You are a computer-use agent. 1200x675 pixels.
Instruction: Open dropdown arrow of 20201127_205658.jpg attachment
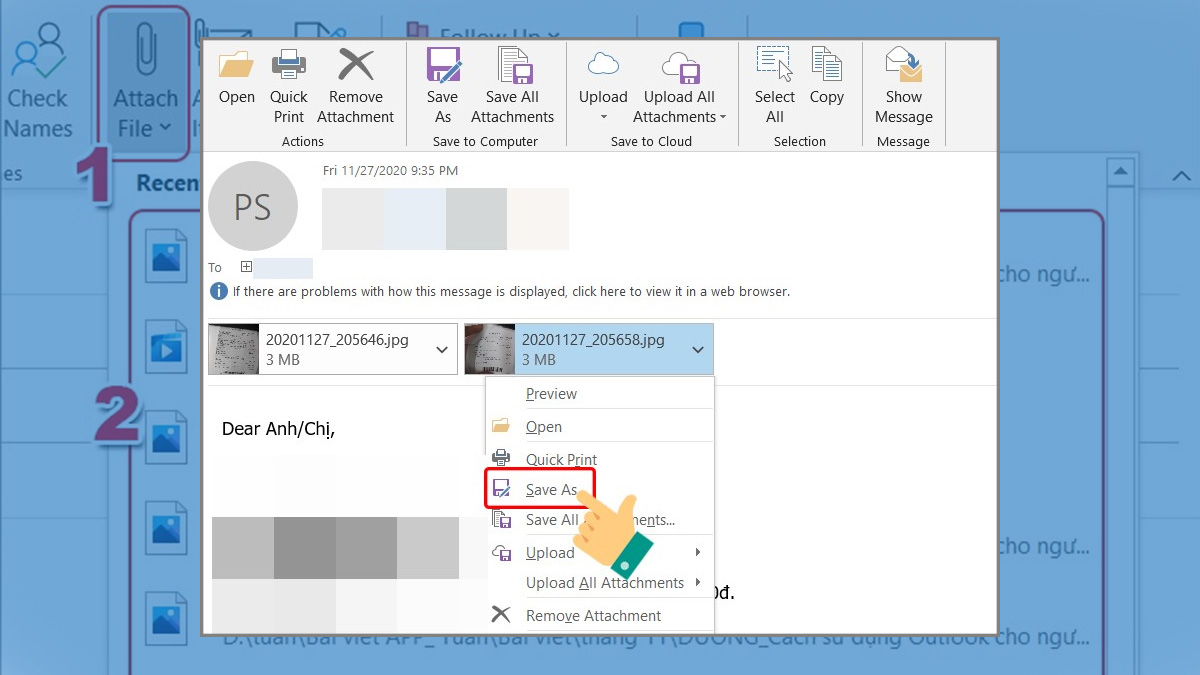coord(698,349)
